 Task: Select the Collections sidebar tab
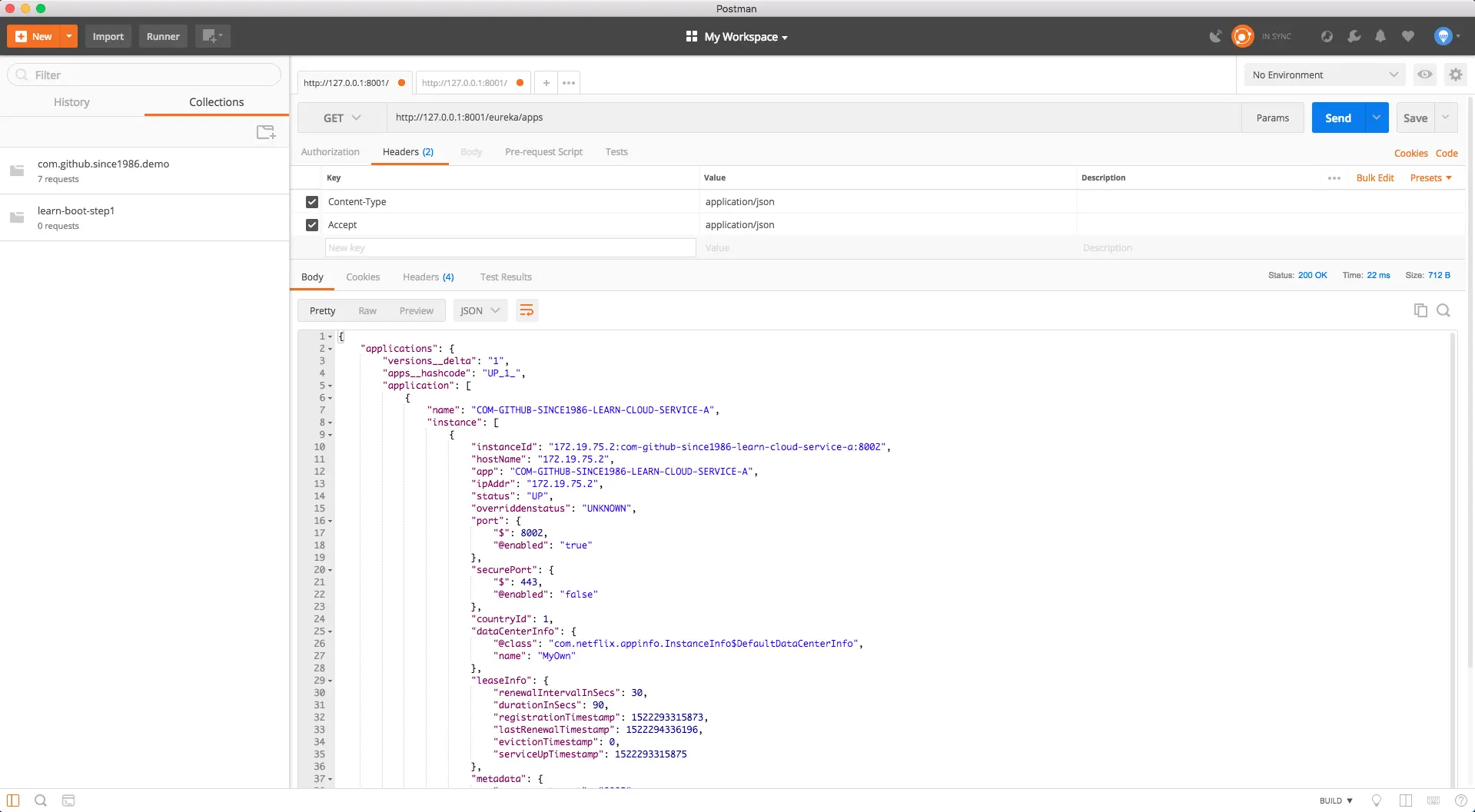pos(217,102)
